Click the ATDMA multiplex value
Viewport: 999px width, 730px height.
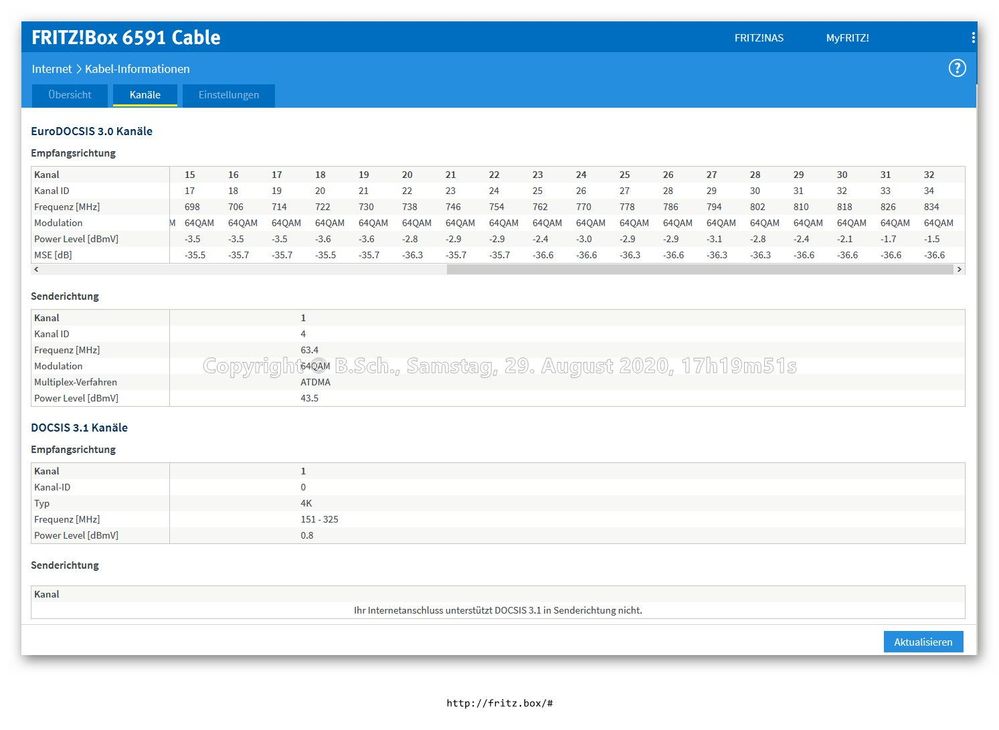[315, 382]
